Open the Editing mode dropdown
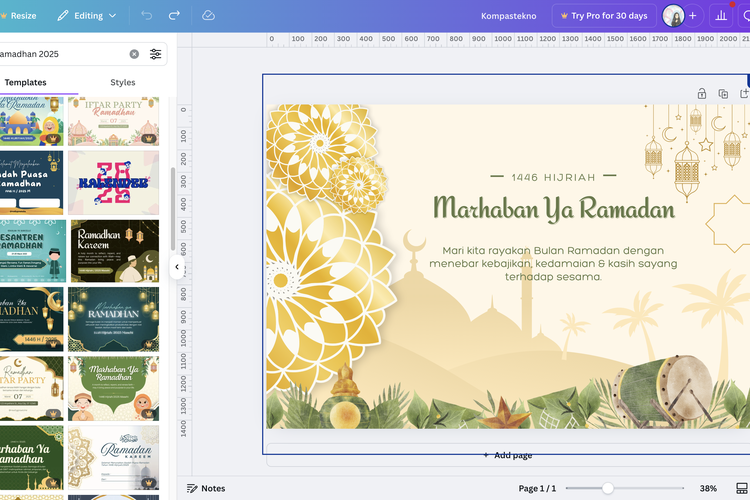The image size is (750, 500). pyautogui.click(x=87, y=16)
